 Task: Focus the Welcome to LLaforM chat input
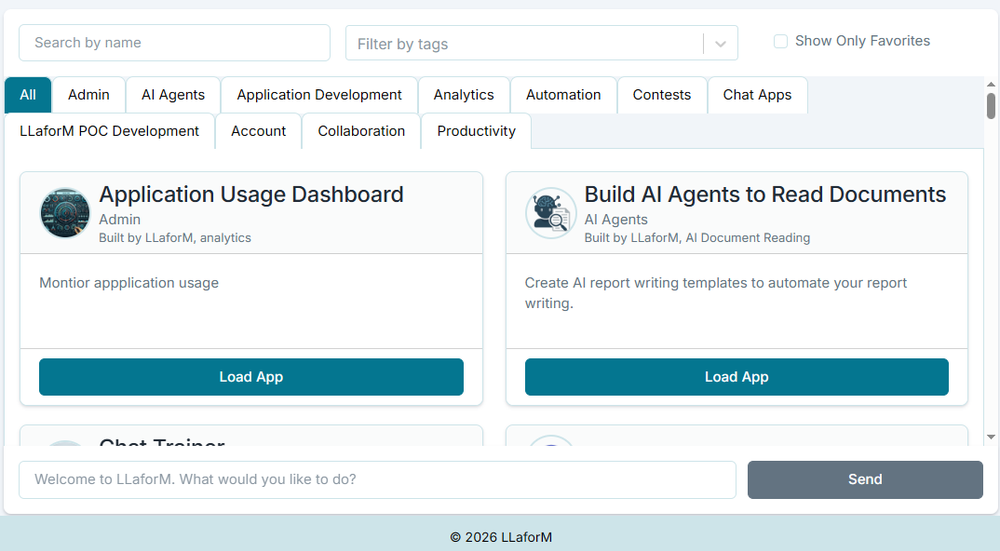point(378,480)
